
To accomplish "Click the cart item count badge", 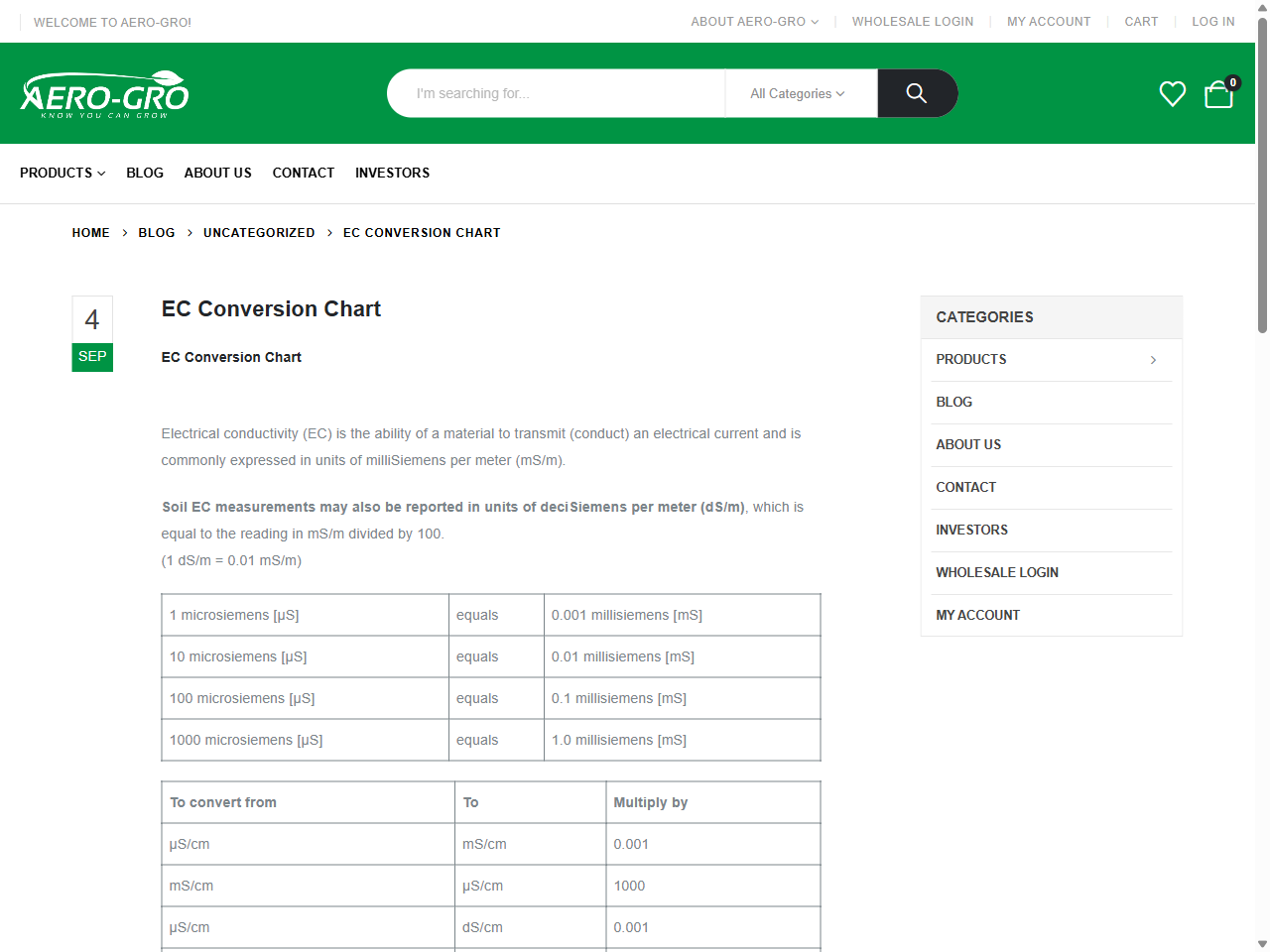I will click(1232, 82).
